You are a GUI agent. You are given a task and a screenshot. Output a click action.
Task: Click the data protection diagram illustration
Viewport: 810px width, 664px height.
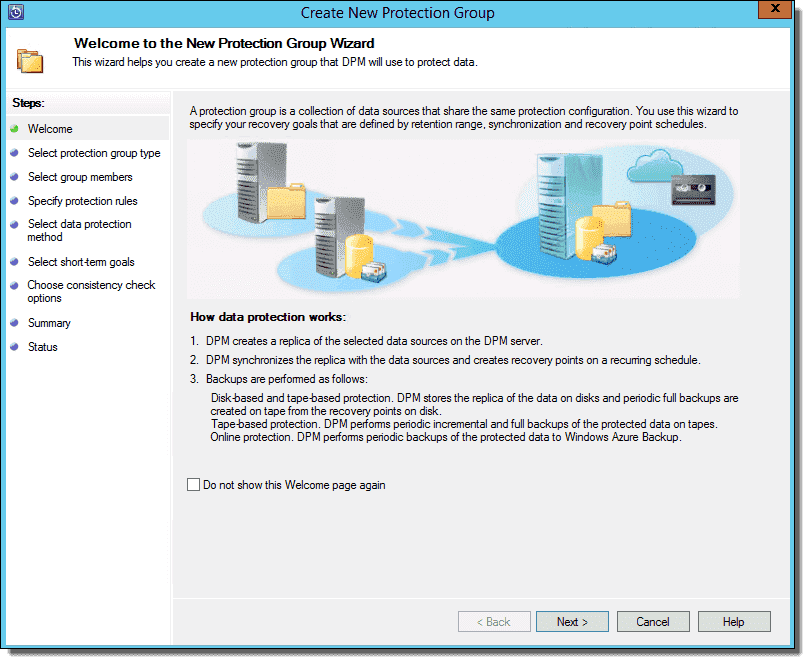point(463,219)
